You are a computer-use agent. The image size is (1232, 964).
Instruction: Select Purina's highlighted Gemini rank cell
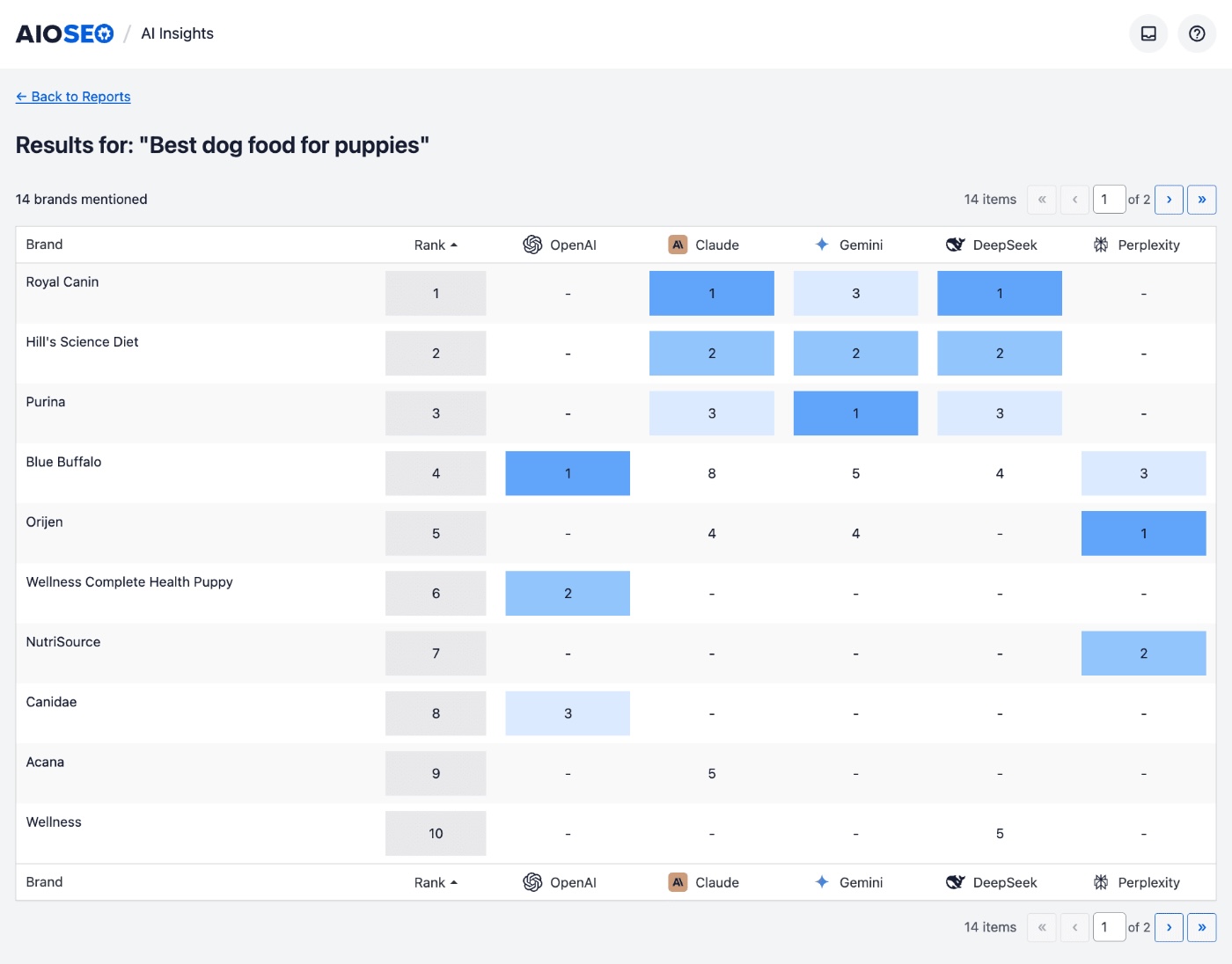point(855,413)
